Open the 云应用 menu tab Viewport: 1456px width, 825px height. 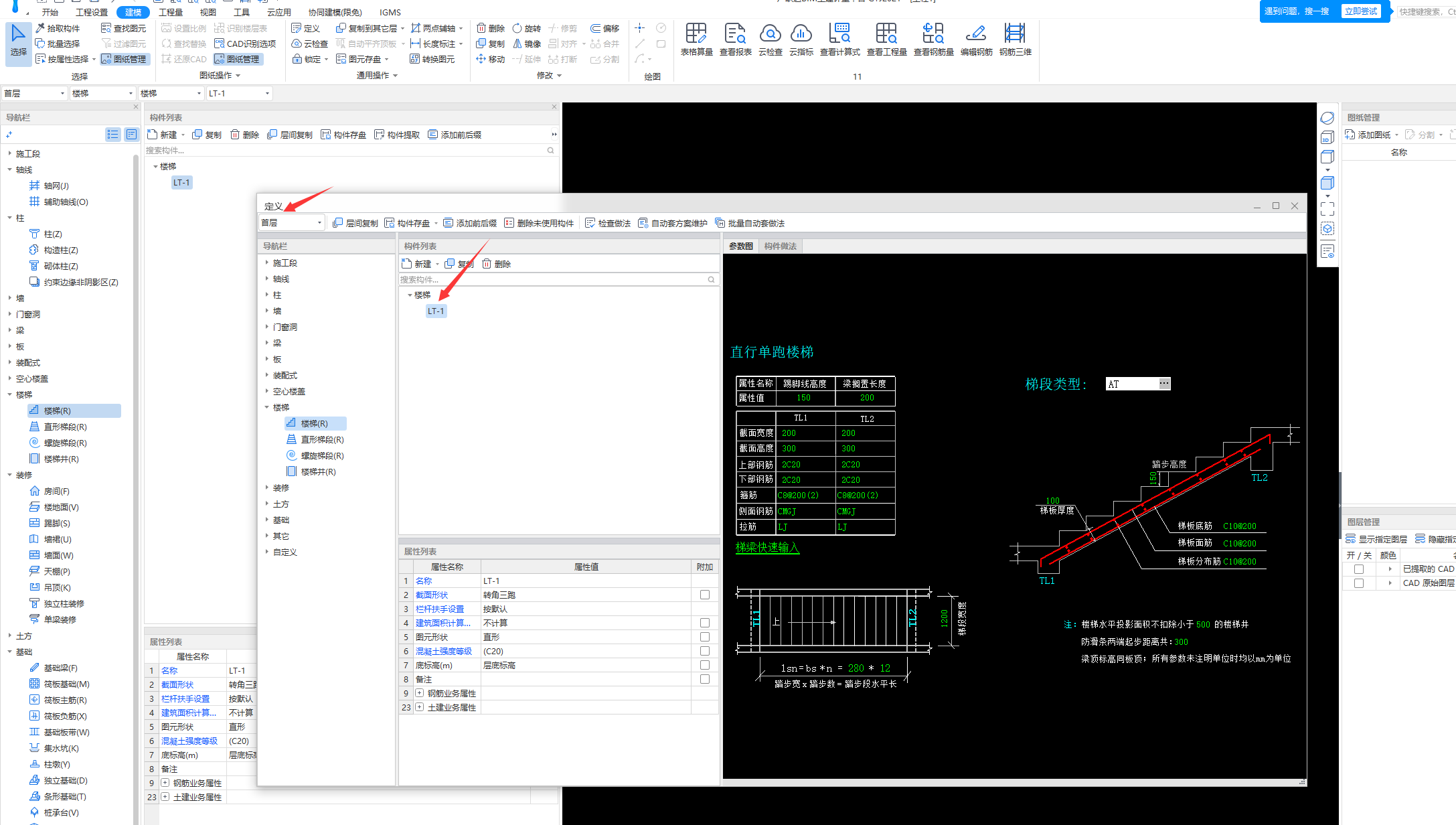point(278,12)
